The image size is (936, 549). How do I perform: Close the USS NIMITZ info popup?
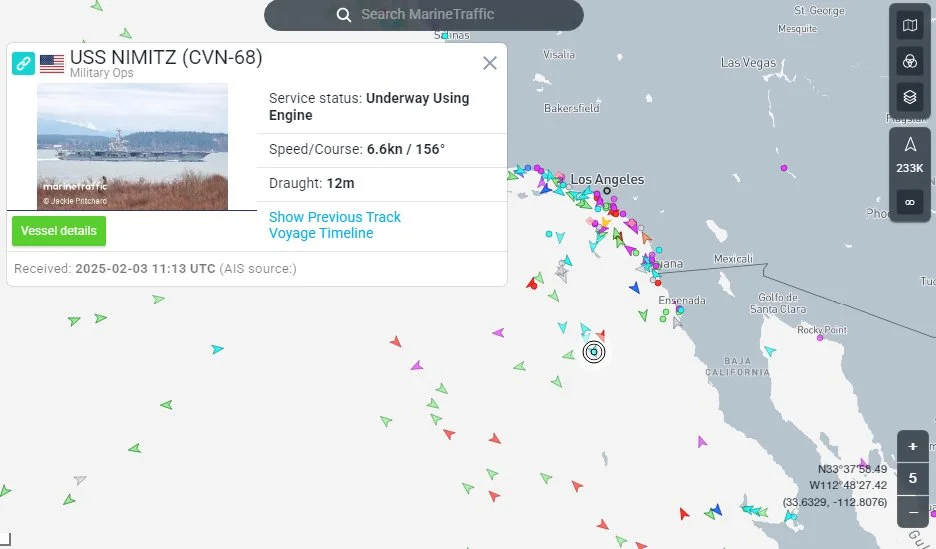coord(490,63)
